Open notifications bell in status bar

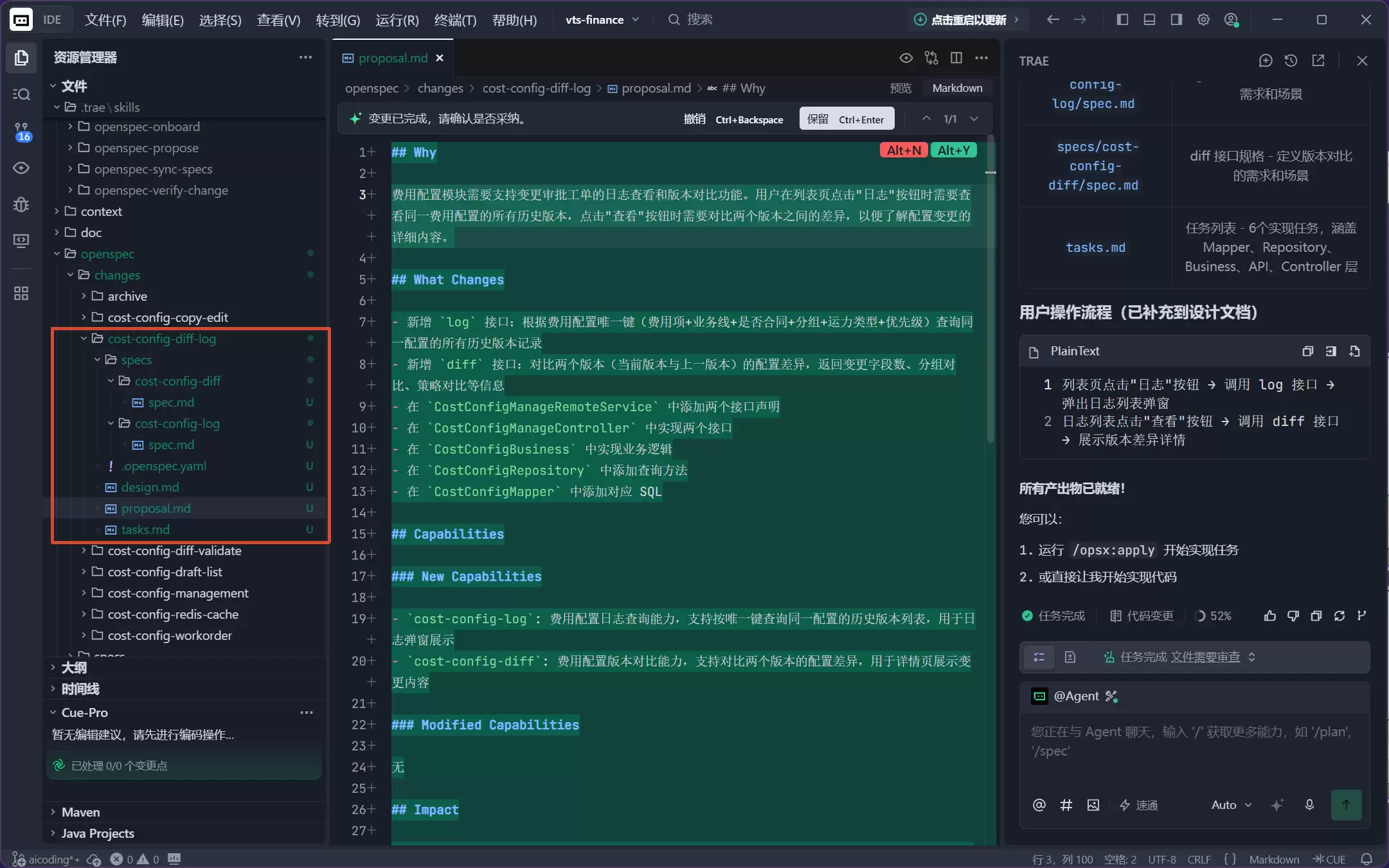click(x=1367, y=859)
